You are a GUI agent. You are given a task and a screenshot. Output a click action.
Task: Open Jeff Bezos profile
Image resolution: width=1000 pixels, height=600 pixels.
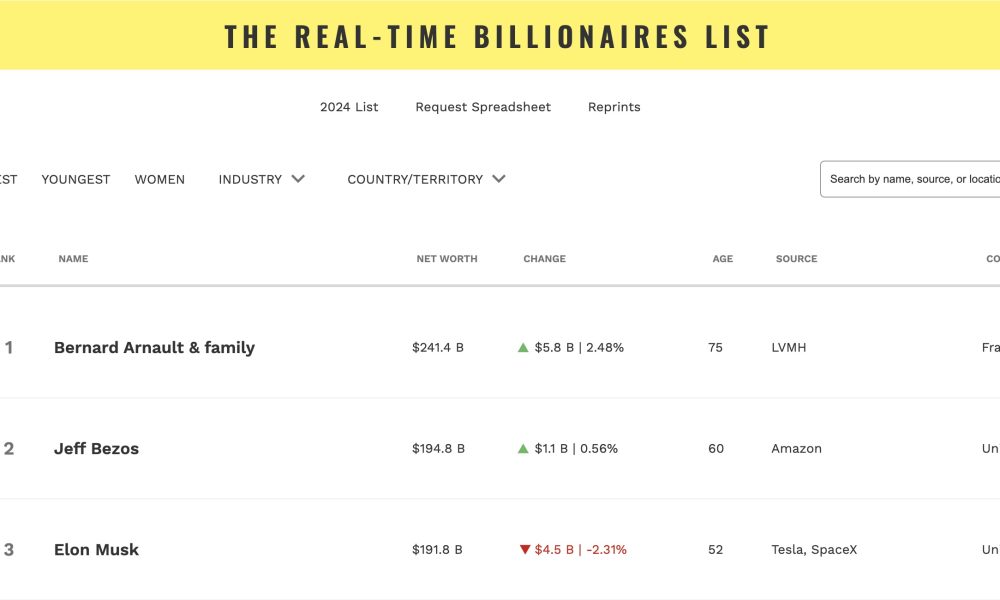click(x=96, y=449)
